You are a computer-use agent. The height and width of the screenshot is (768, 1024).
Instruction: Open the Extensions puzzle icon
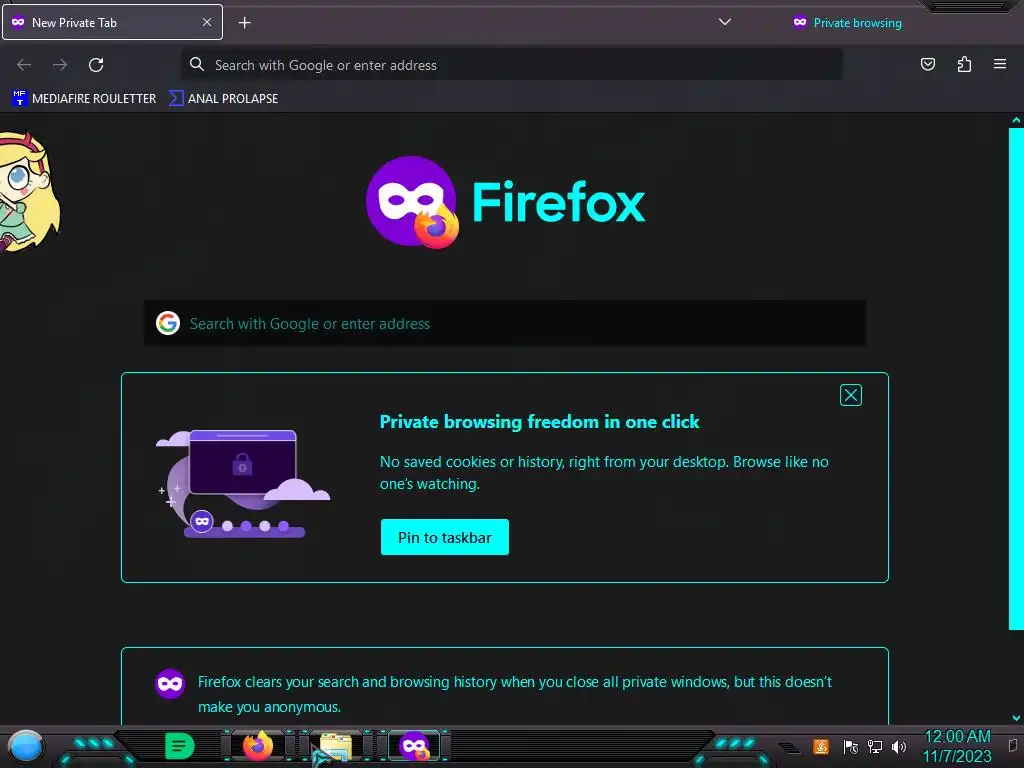pyautogui.click(x=964, y=64)
